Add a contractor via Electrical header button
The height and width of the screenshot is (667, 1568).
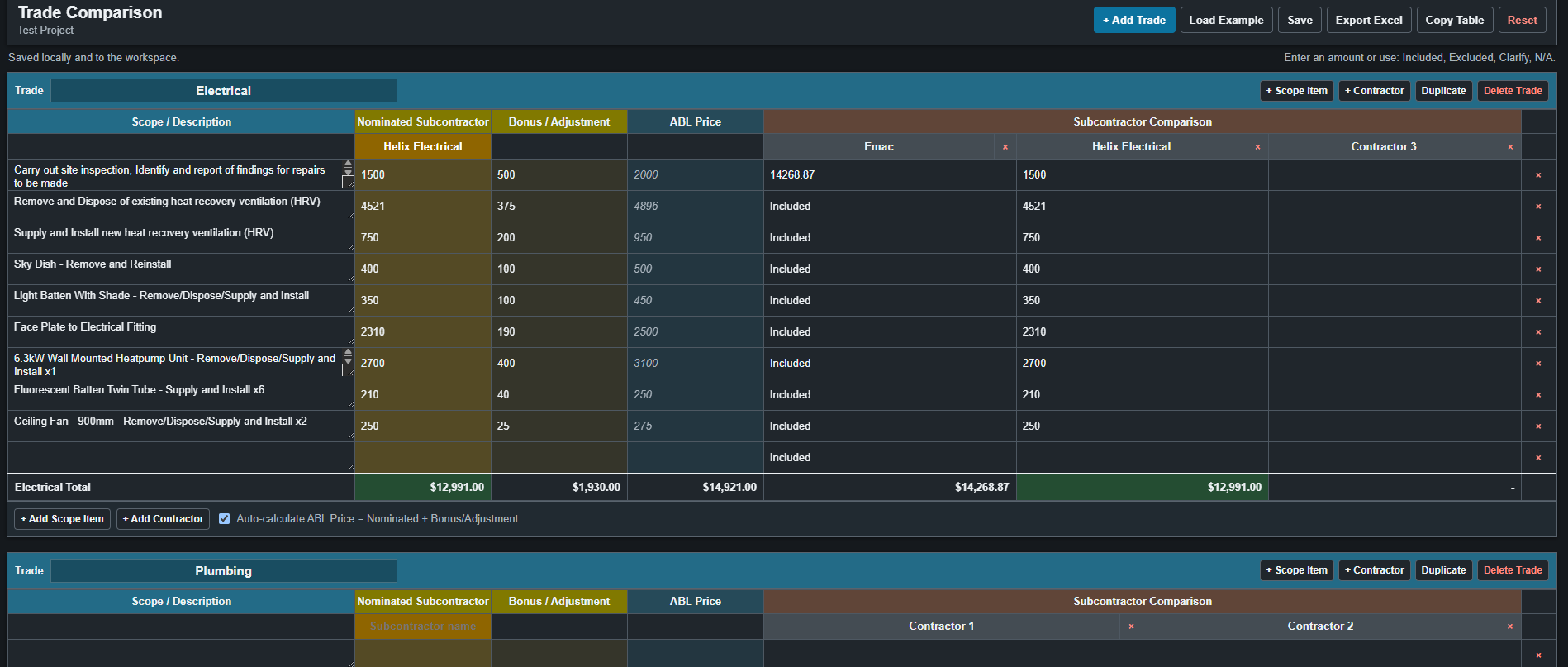click(1374, 91)
